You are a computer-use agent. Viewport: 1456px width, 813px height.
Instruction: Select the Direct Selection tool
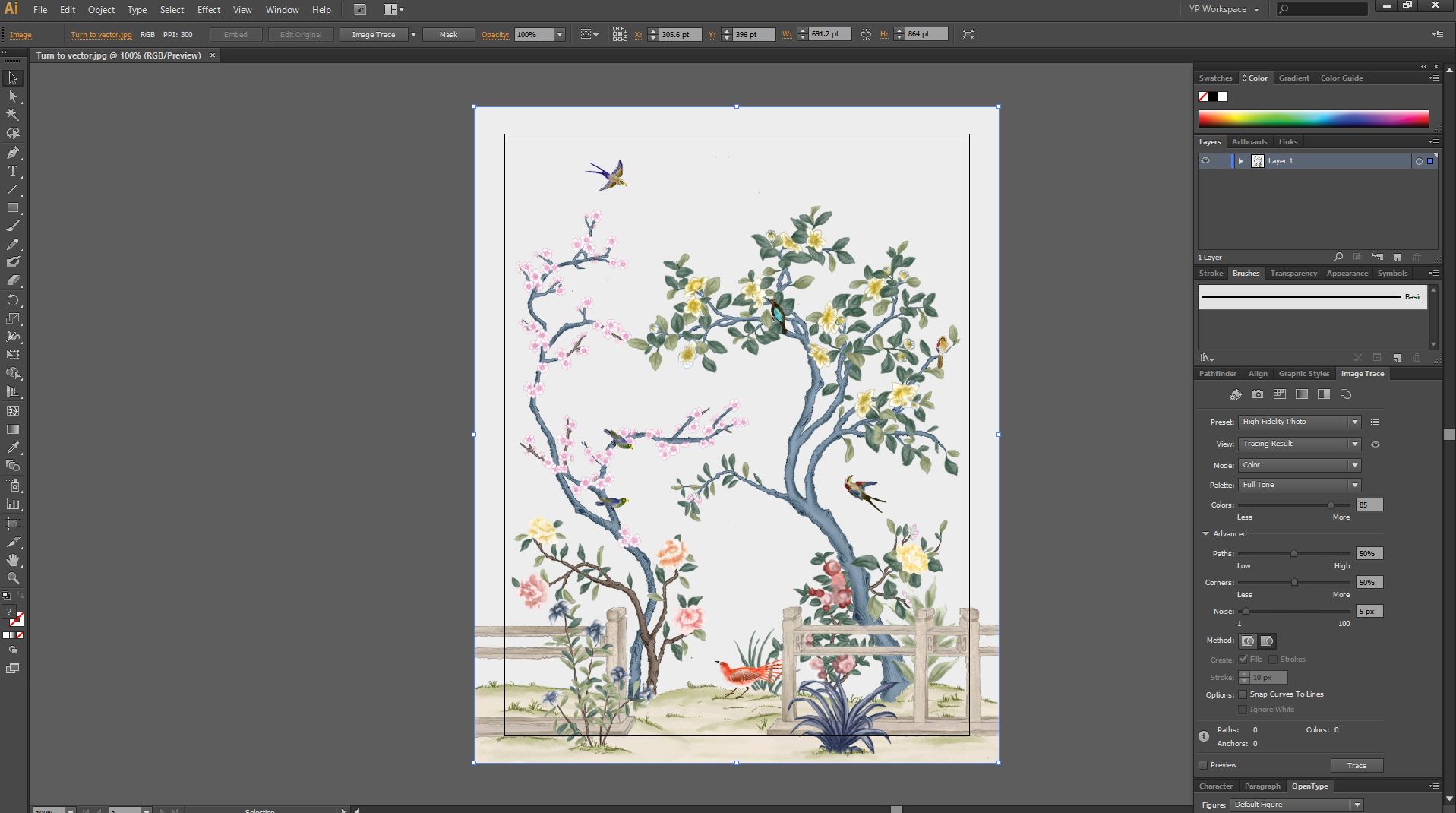click(x=13, y=96)
